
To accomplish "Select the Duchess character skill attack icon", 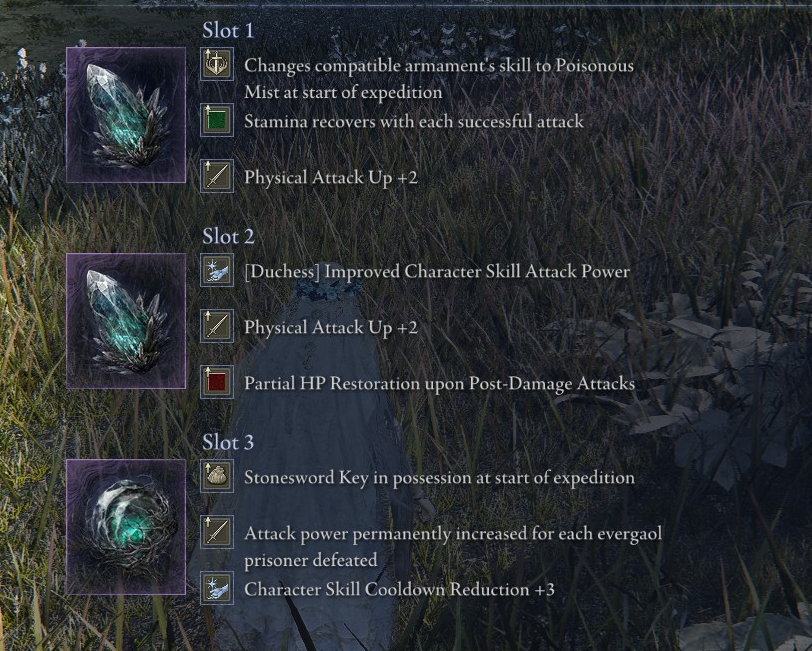I will pyautogui.click(x=217, y=270).
